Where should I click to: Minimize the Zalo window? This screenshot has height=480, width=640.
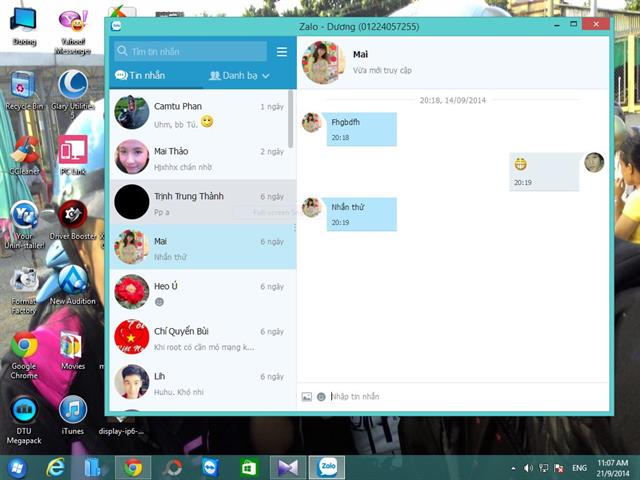coord(557,25)
